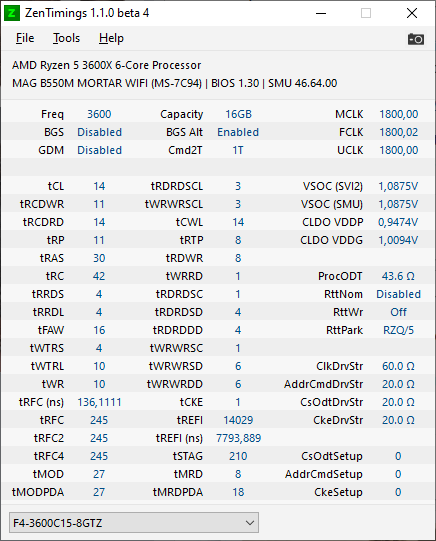The image size is (436, 541).
Task: Click the memory module dropdown arrow
Action: 250,523
